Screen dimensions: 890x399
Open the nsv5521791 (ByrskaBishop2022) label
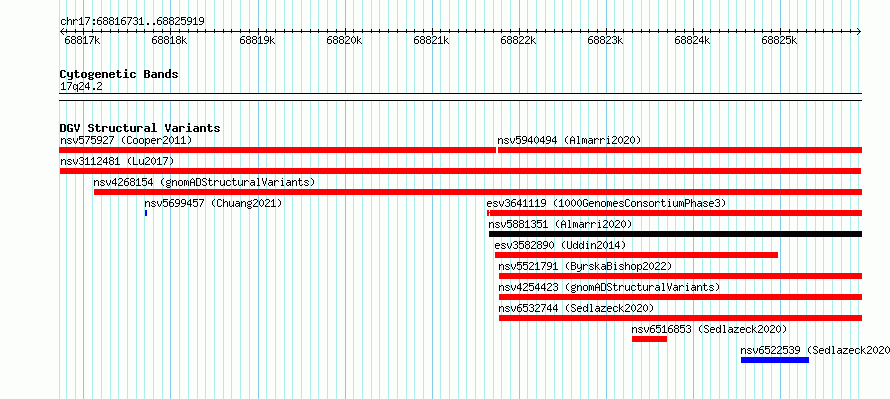585,266
